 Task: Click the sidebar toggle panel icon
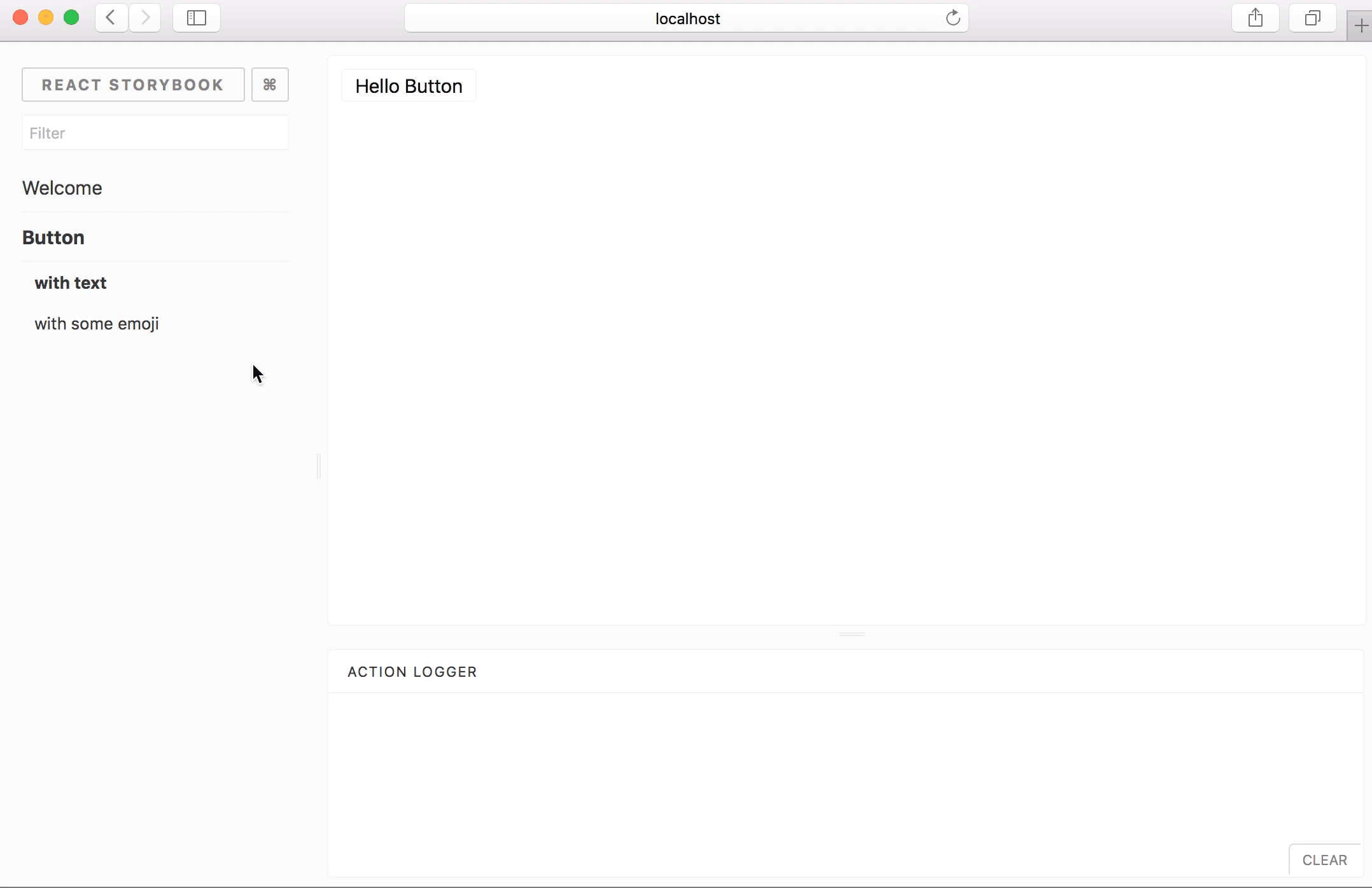point(196,17)
